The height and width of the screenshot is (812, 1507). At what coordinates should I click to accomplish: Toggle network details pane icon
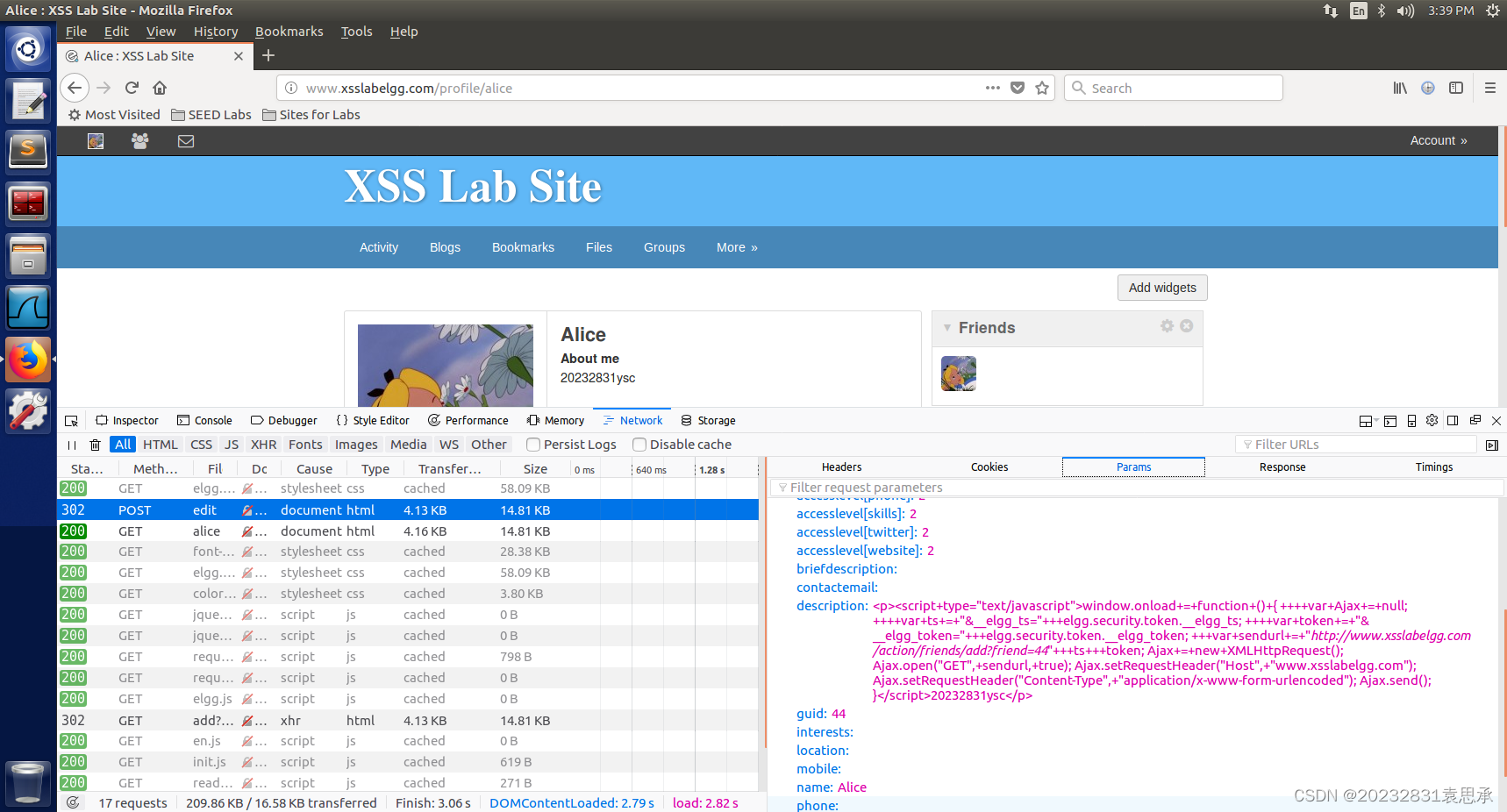[x=1492, y=445]
